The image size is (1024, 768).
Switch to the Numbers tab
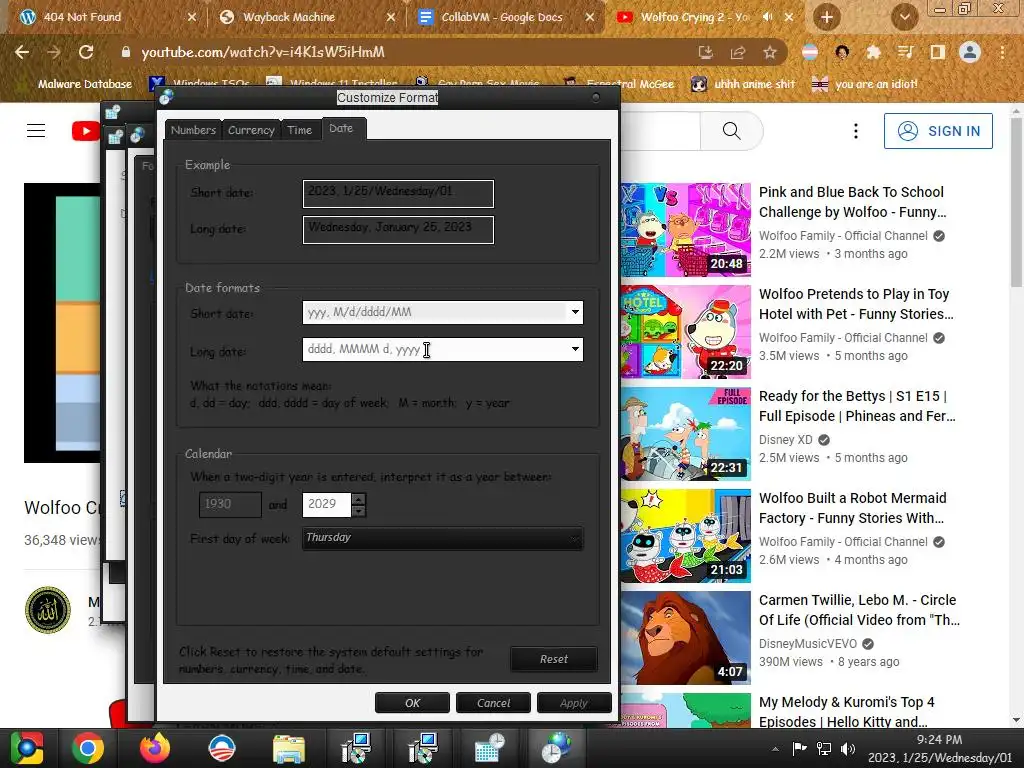pos(193,130)
